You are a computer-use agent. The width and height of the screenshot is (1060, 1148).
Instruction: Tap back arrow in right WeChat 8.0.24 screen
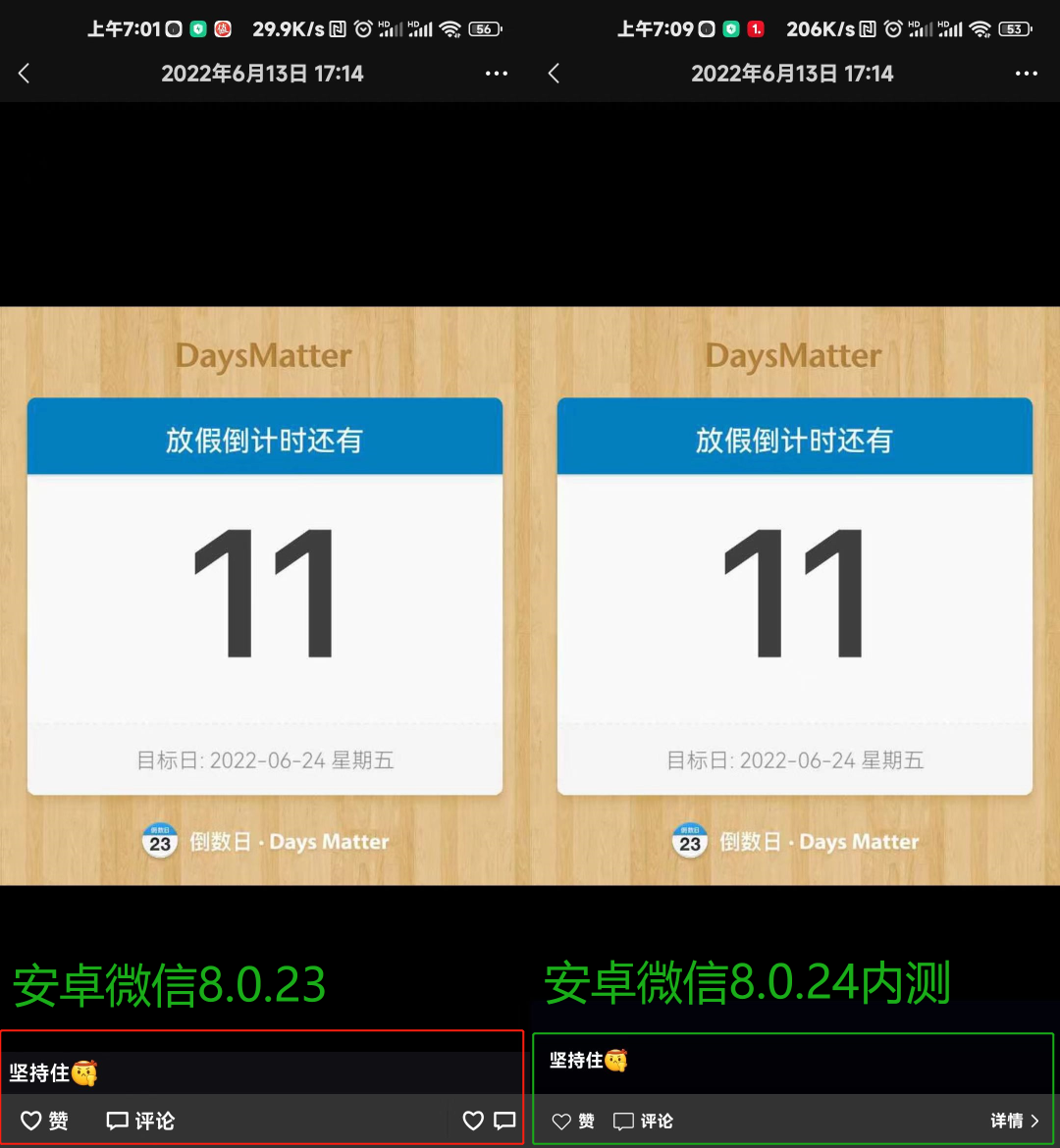554,74
